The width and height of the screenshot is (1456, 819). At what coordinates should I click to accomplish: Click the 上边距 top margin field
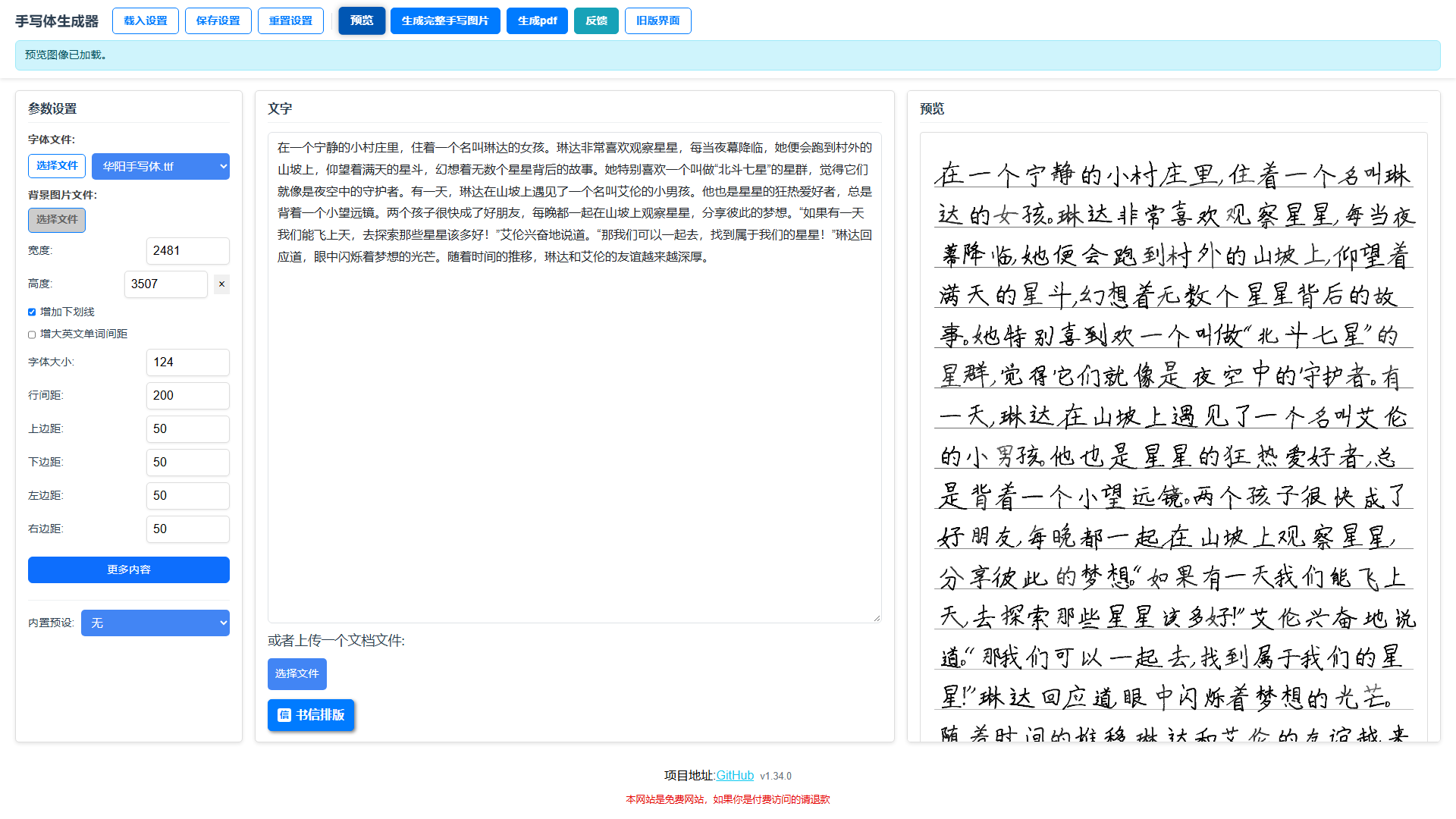tap(188, 429)
